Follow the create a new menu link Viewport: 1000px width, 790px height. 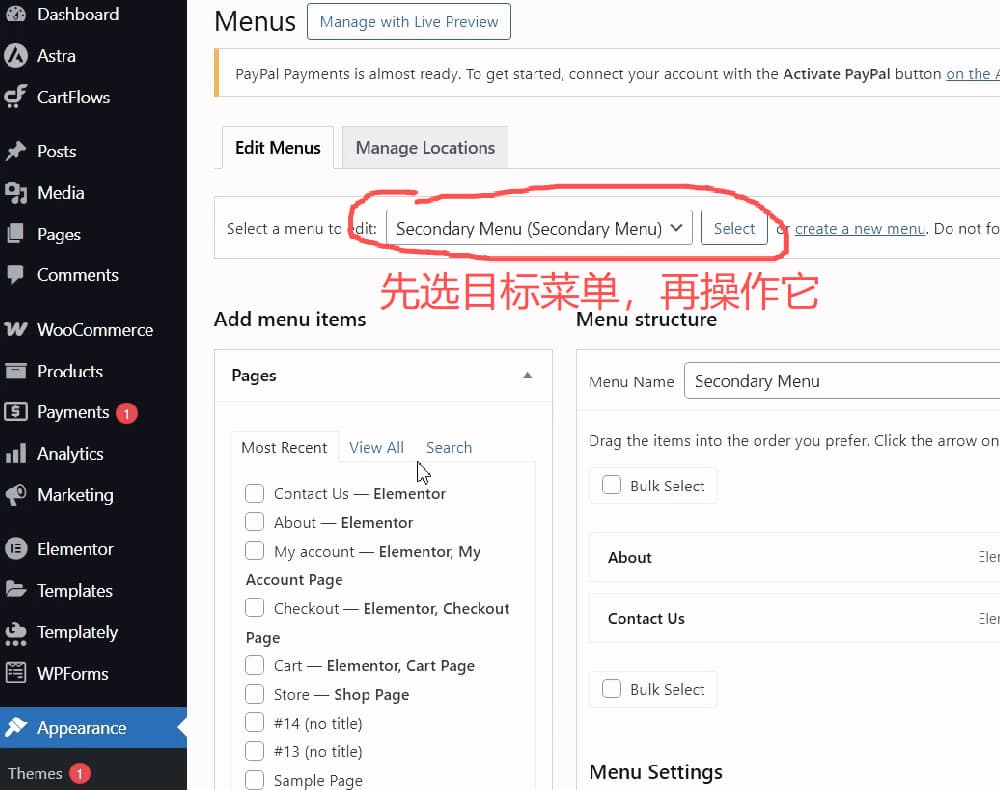pos(860,228)
